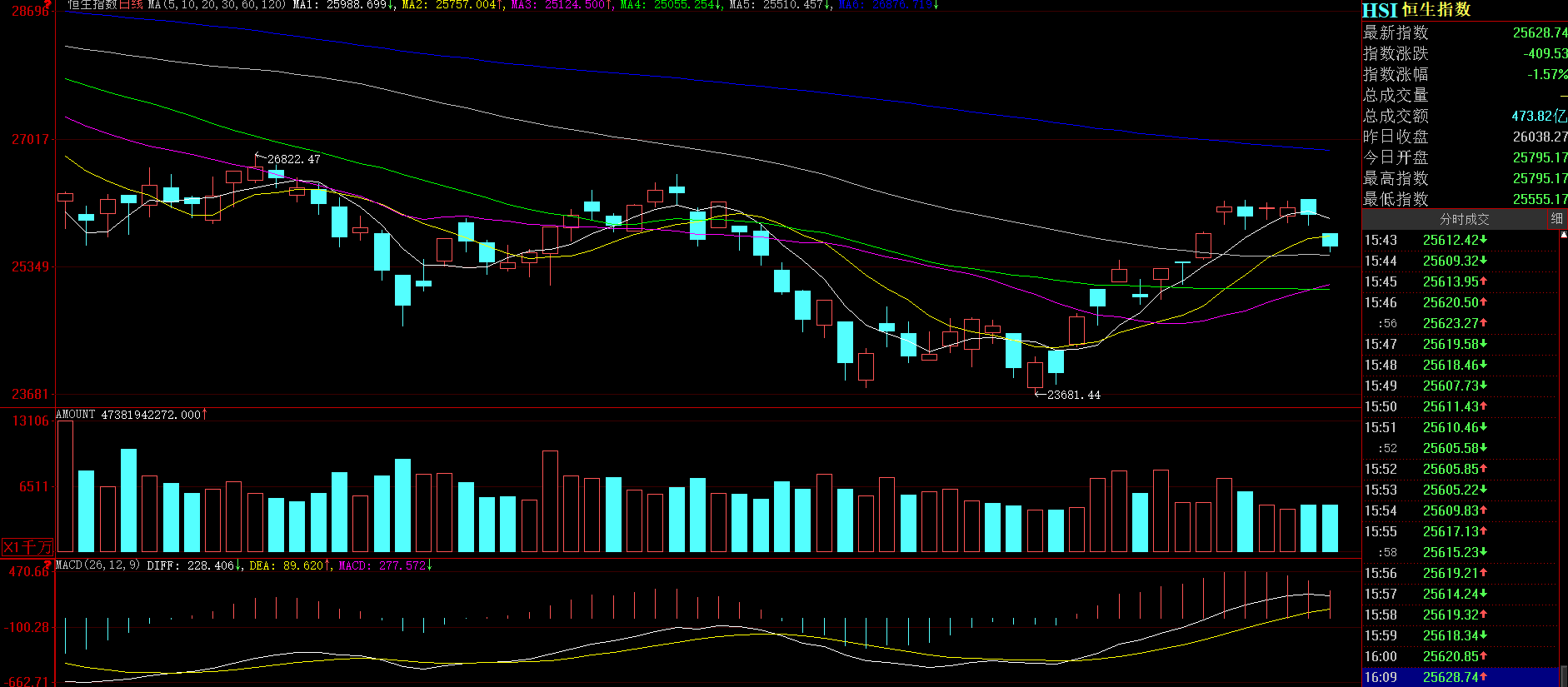Click the MA(5,10,20,30,60,120) parameter label
1568x687 pixels.
(x=216, y=5)
